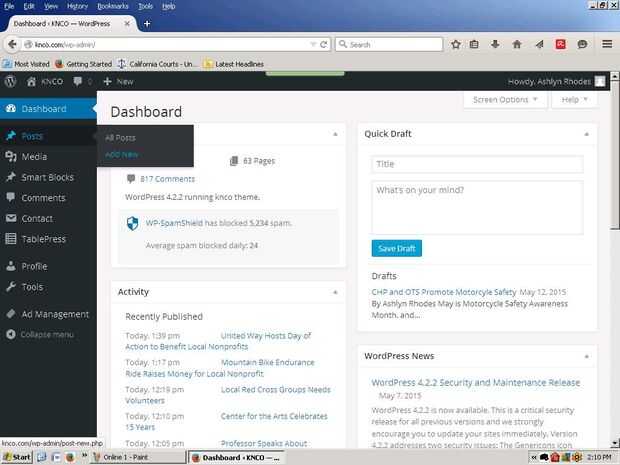This screenshot has width=620, height=465.
Task: Open Profile in sidebar
Action: point(34,266)
